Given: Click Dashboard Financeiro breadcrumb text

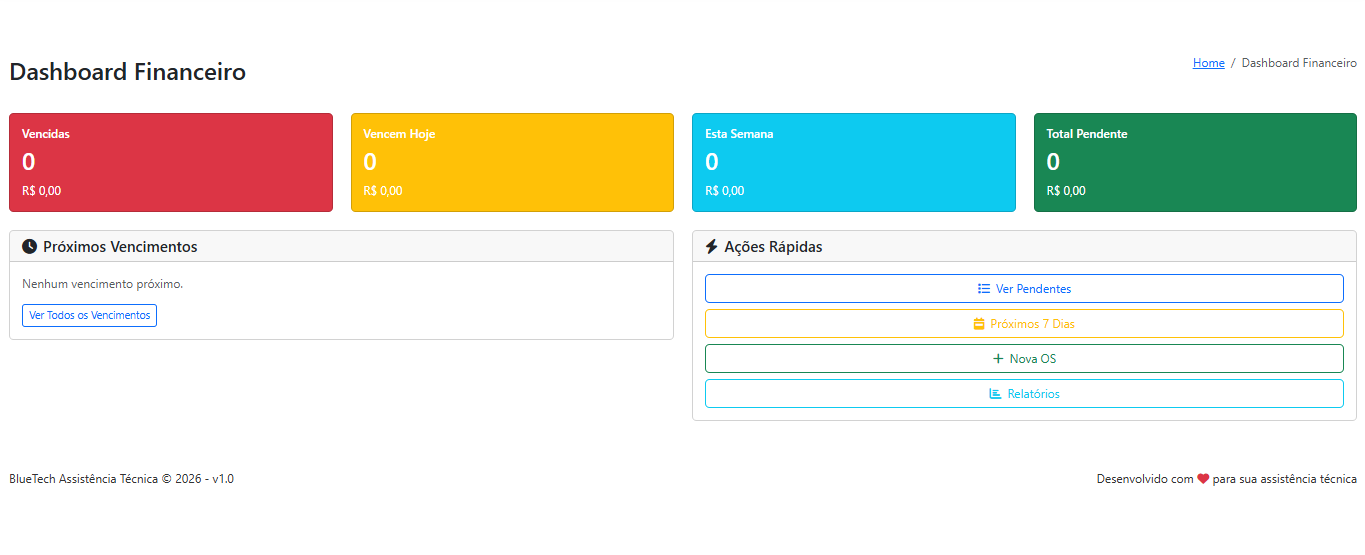Looking at the screenshot, I should (1299, 63).
